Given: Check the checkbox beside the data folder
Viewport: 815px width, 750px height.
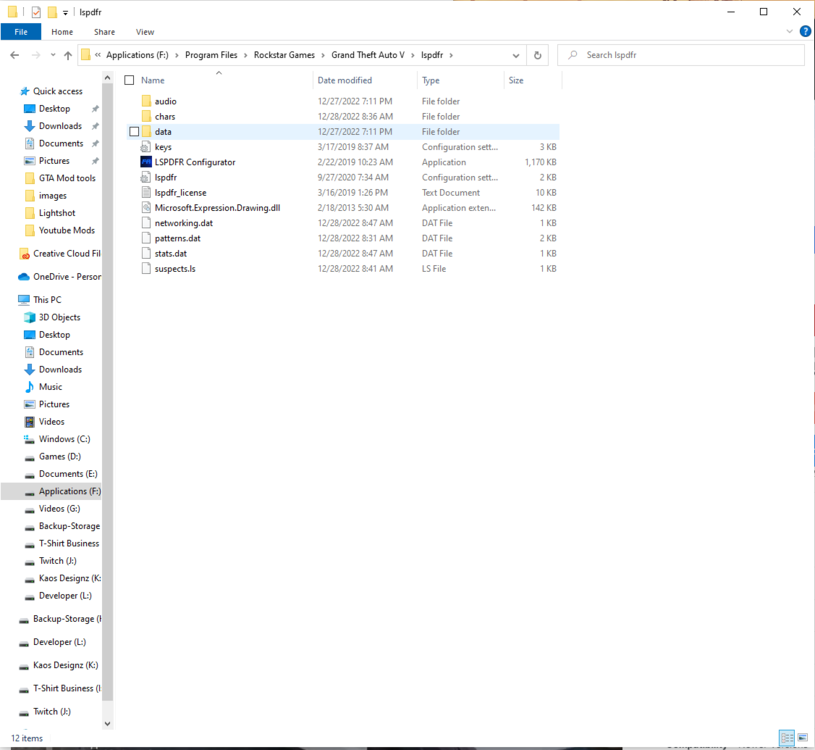Looking at the screenshot, I should click(134, 131).
